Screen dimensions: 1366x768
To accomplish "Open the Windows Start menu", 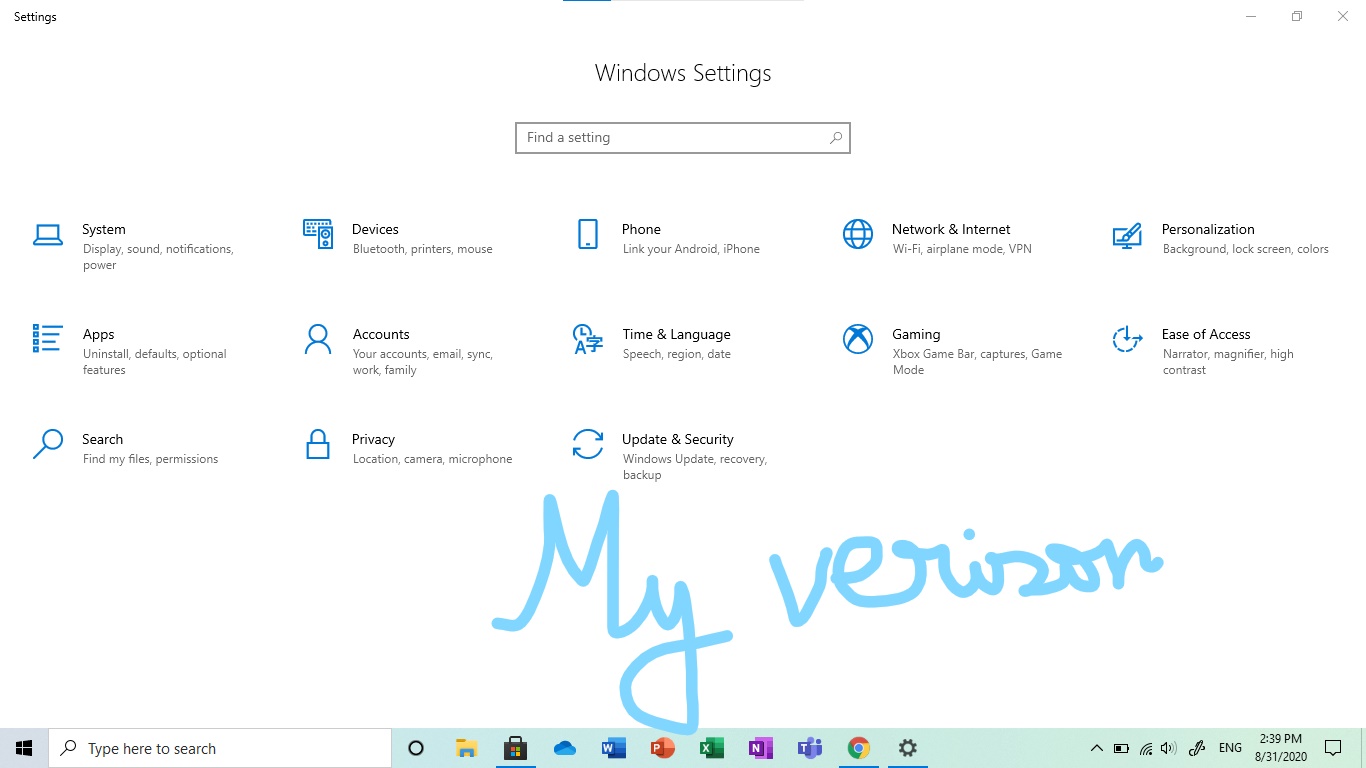I will tap(24, 748).
